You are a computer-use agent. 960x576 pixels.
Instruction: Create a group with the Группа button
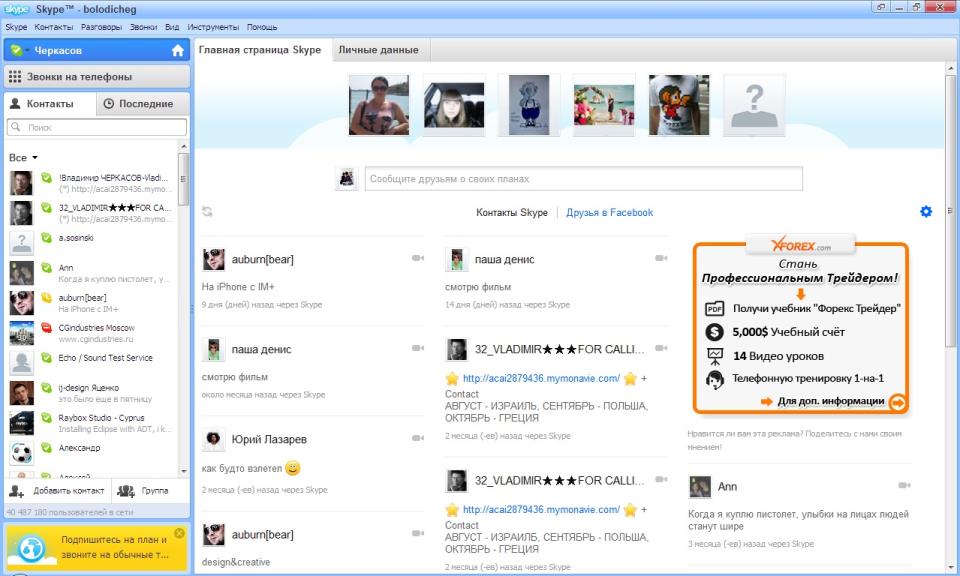click(143, 490)
